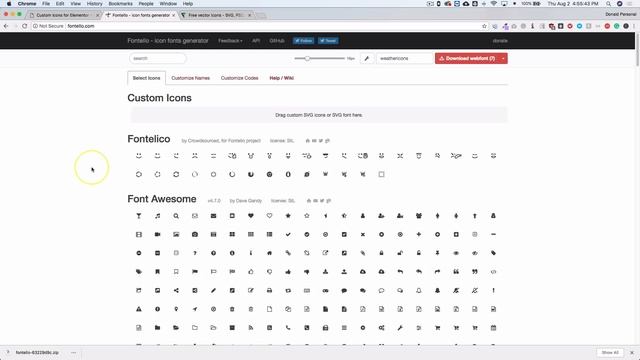
Task: Focus the icon search field
Action: pyautogui.click(x=158, y=58)
